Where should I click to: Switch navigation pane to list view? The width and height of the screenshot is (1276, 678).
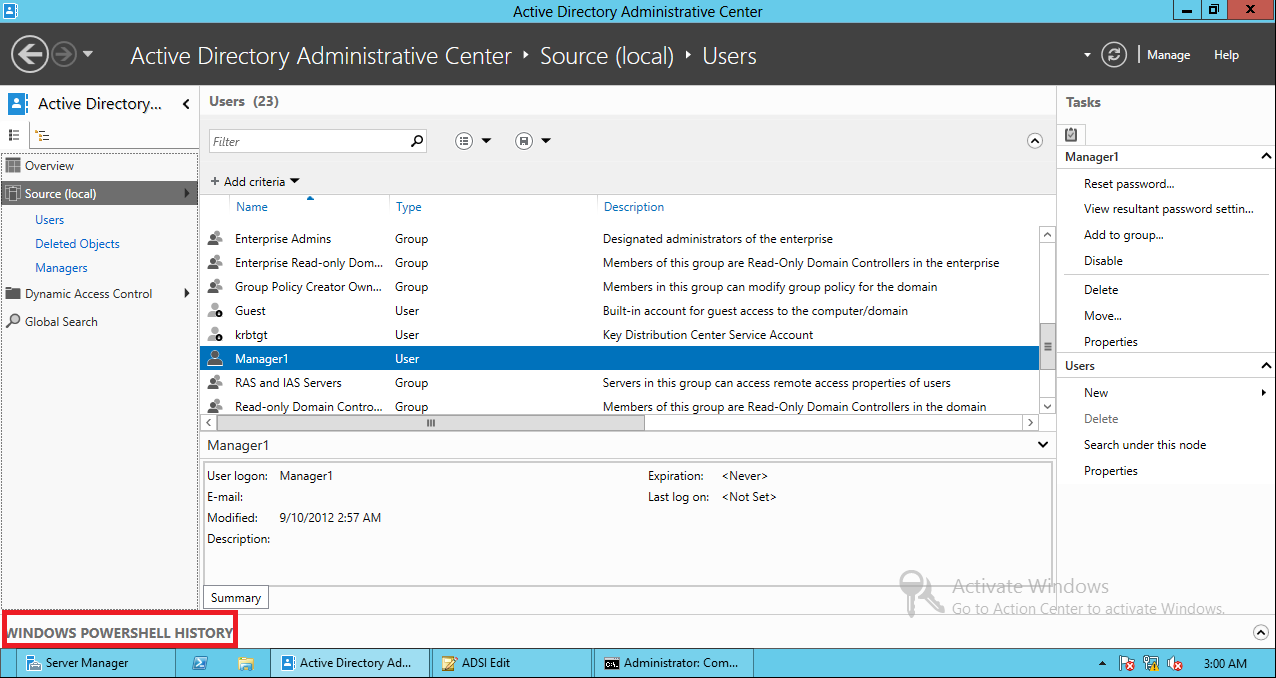pos(14,134)
